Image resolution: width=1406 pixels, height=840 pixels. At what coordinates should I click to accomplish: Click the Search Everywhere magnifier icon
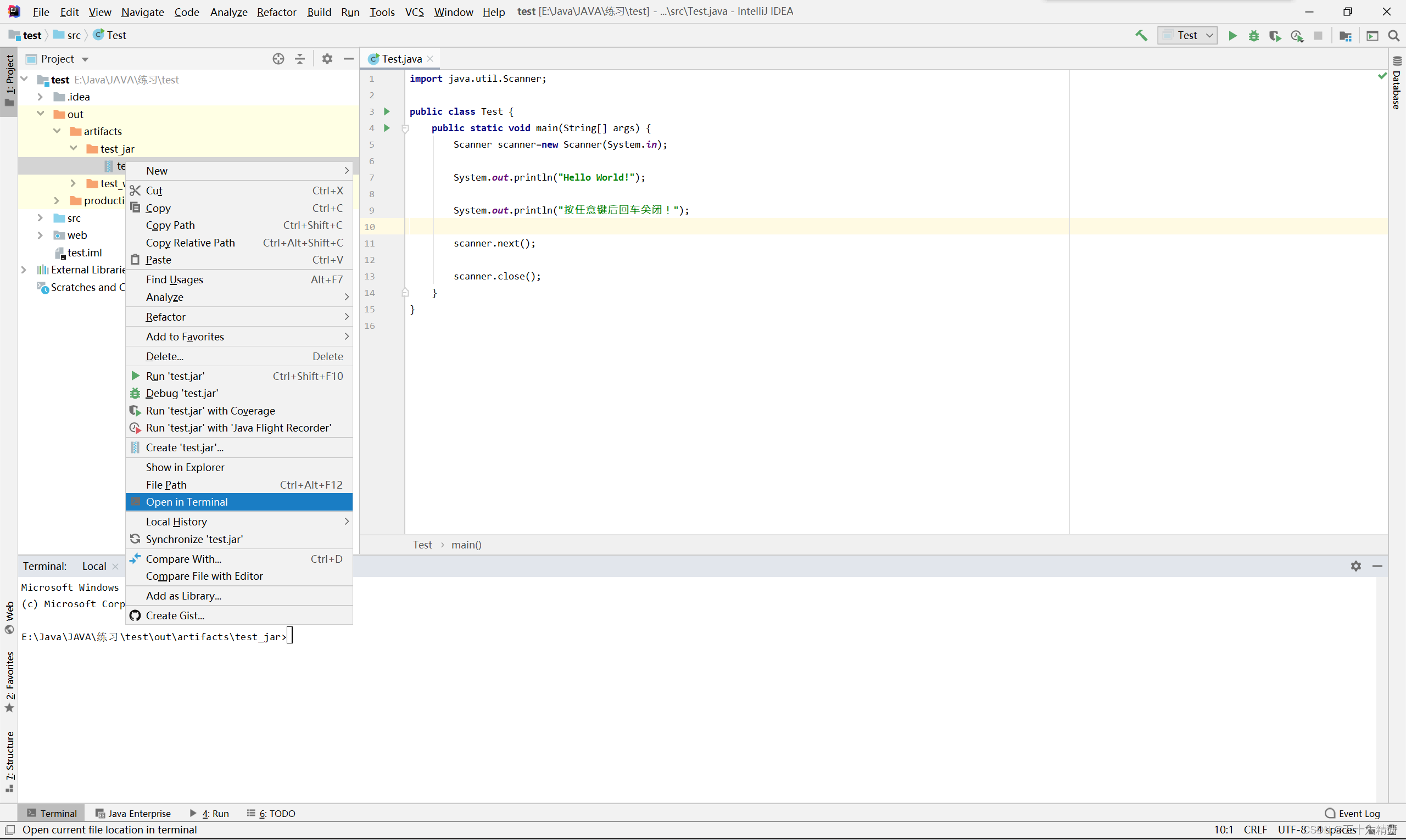(x=1393, y=36)
